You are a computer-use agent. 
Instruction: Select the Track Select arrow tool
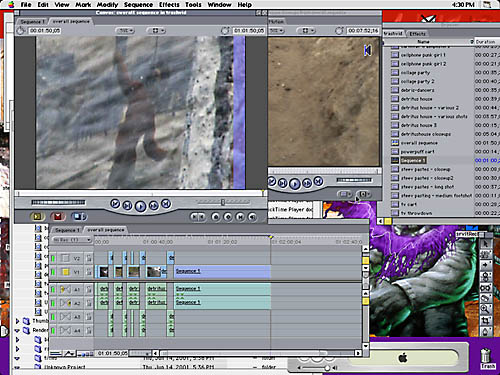[485, 265]
